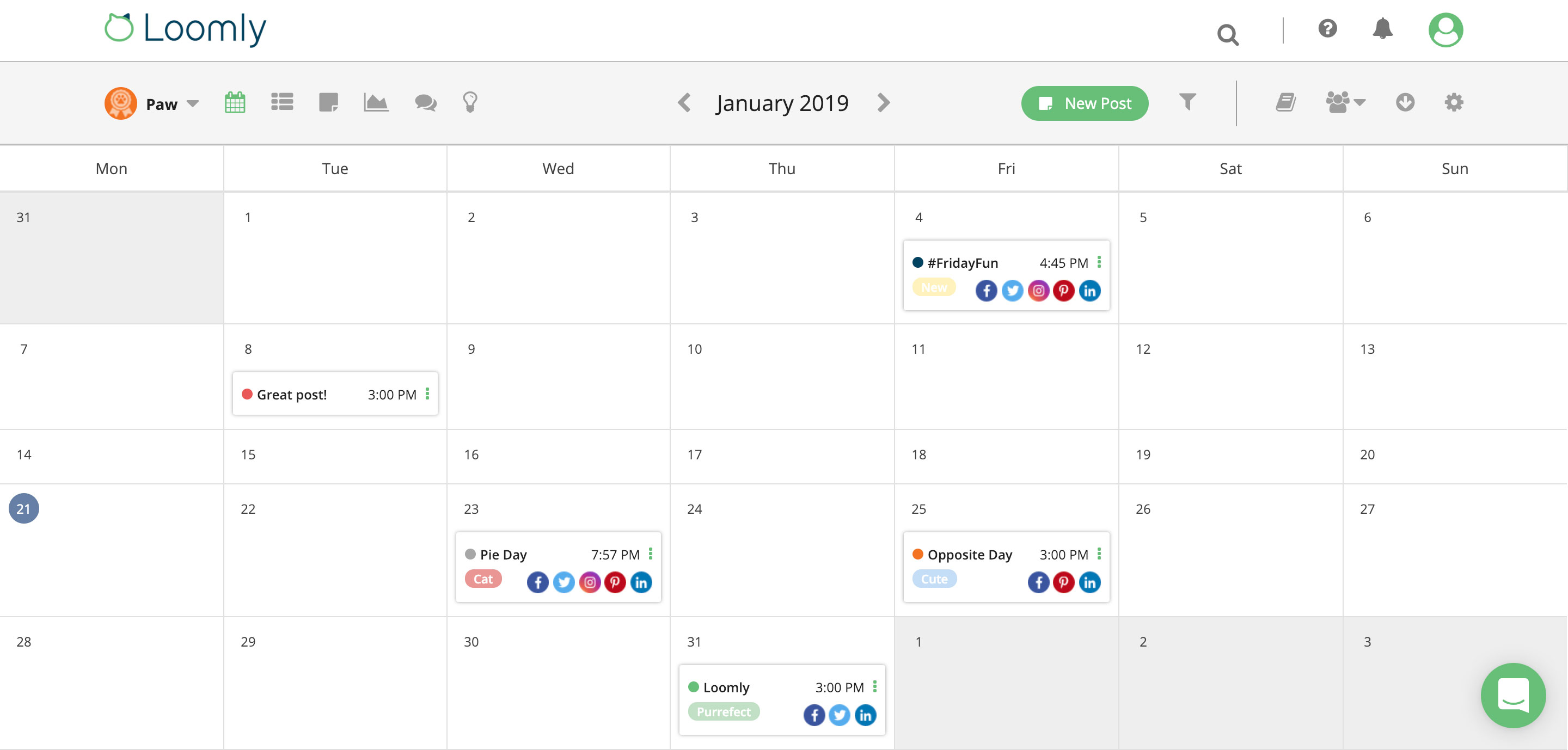Click the export download icon

pyautogui.click(x=1405, y=102)
